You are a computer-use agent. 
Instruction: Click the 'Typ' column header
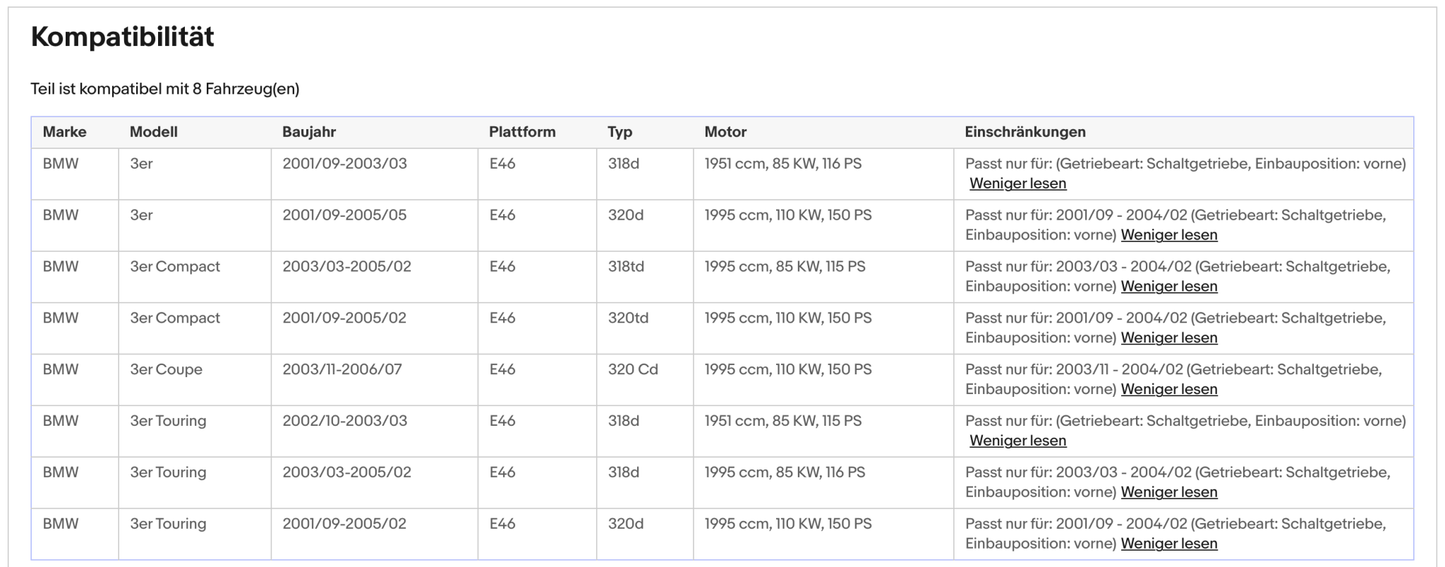(x=620, y=132)
